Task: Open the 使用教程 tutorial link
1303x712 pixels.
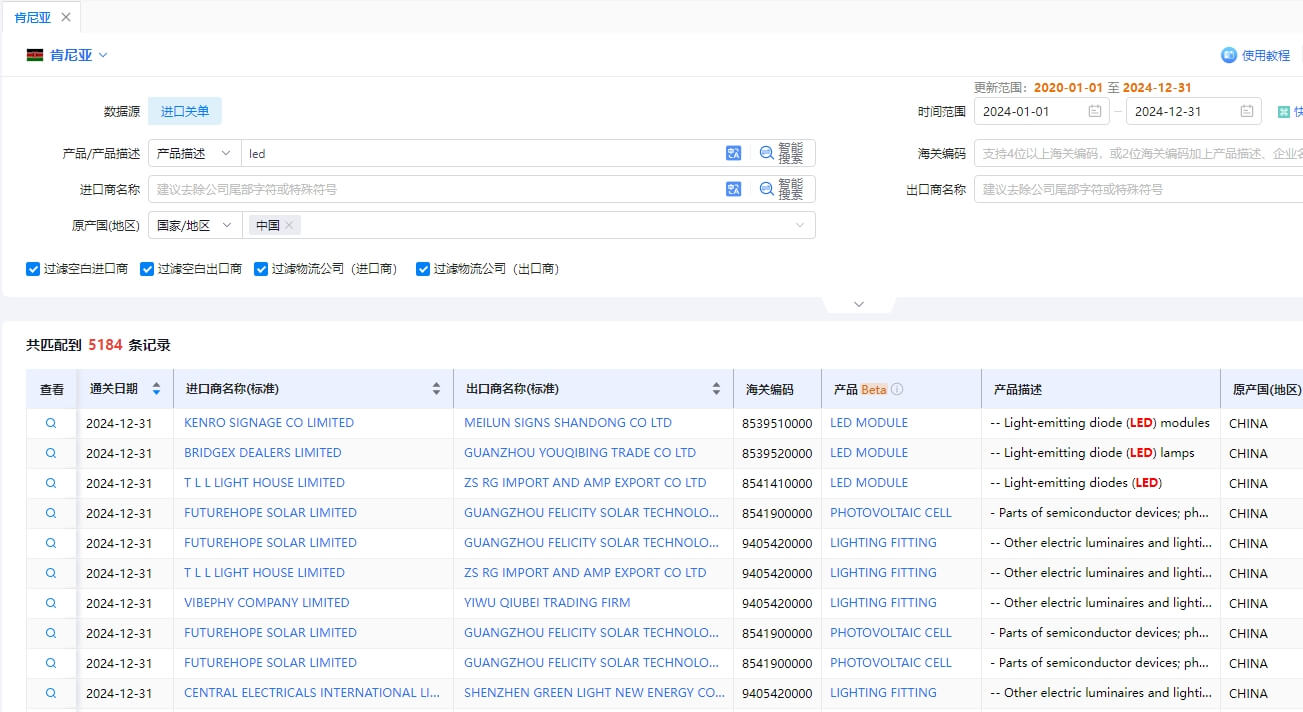Action: coord(1256,55)
